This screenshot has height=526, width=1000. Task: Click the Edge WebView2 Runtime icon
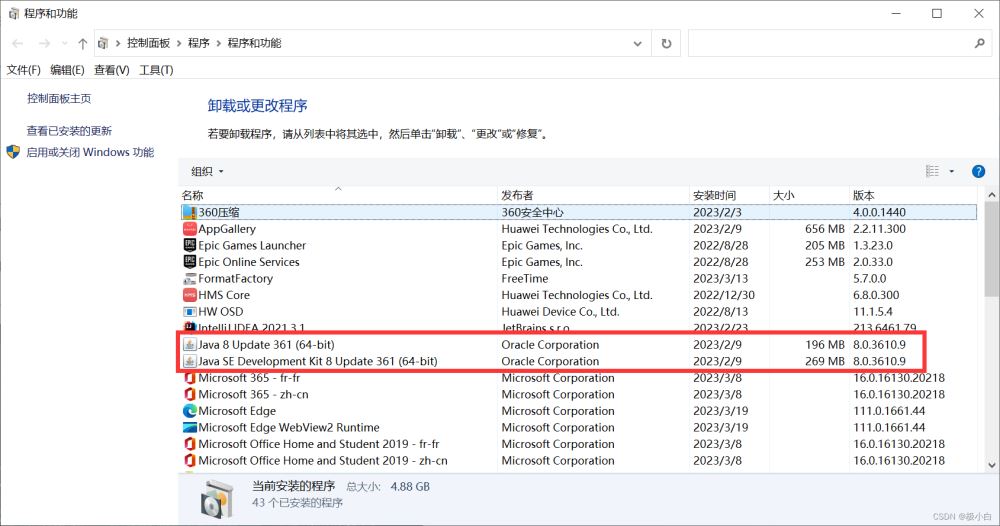point(189,428)
